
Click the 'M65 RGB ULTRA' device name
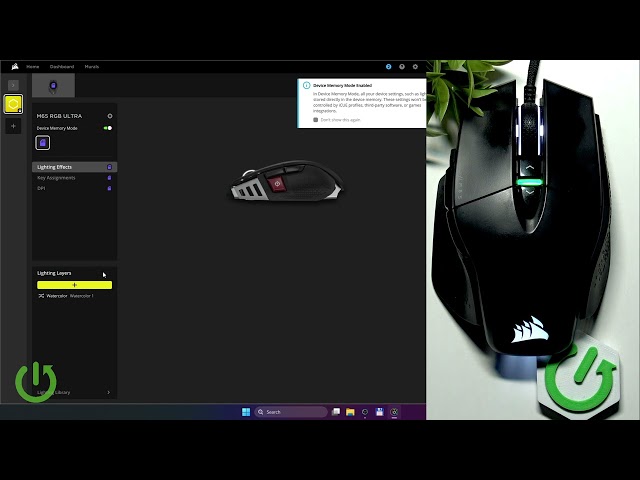tap(59, 116)
